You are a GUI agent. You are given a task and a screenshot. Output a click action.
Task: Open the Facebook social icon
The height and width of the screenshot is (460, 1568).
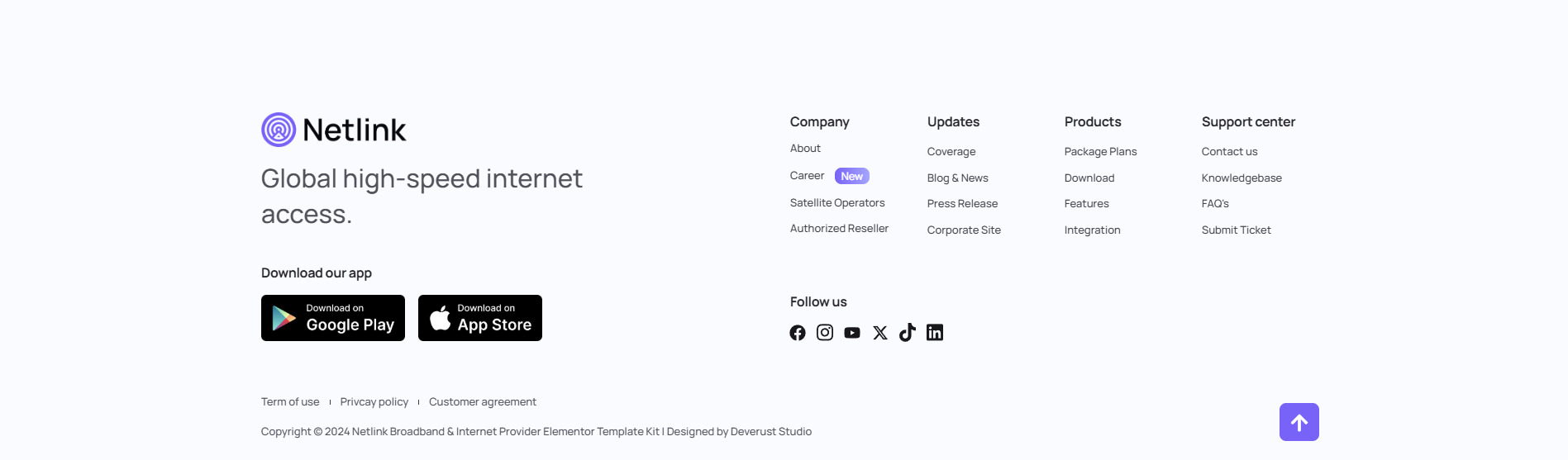tap(798, 333)
